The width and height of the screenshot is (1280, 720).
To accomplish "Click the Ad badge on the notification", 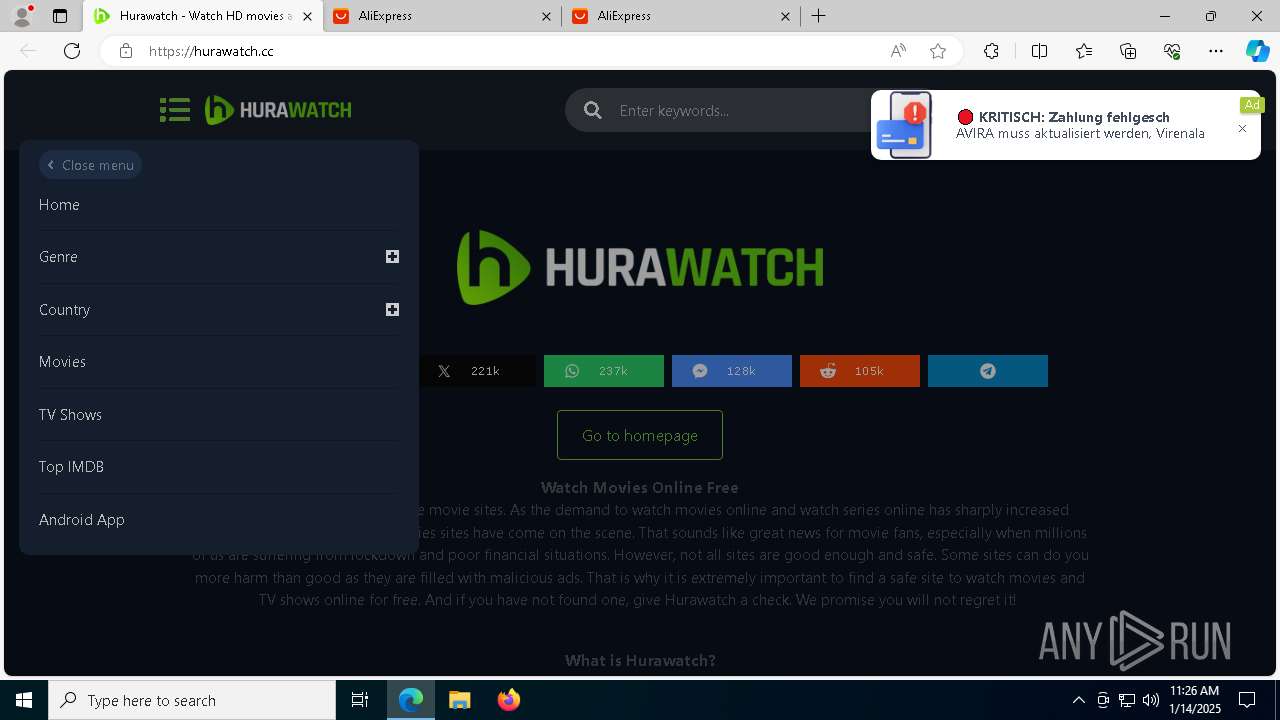I will (1252, 105).
